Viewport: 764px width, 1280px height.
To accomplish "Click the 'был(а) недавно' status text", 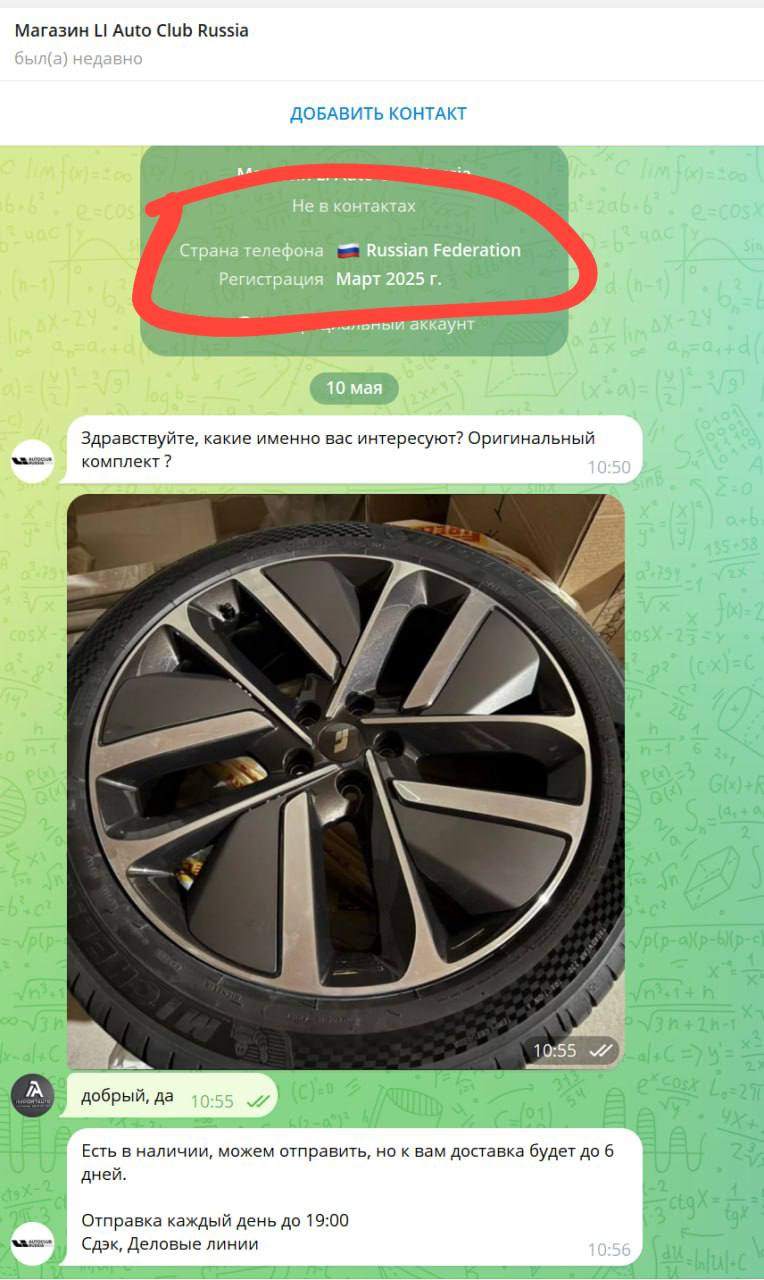I will [x=78, y=59].
